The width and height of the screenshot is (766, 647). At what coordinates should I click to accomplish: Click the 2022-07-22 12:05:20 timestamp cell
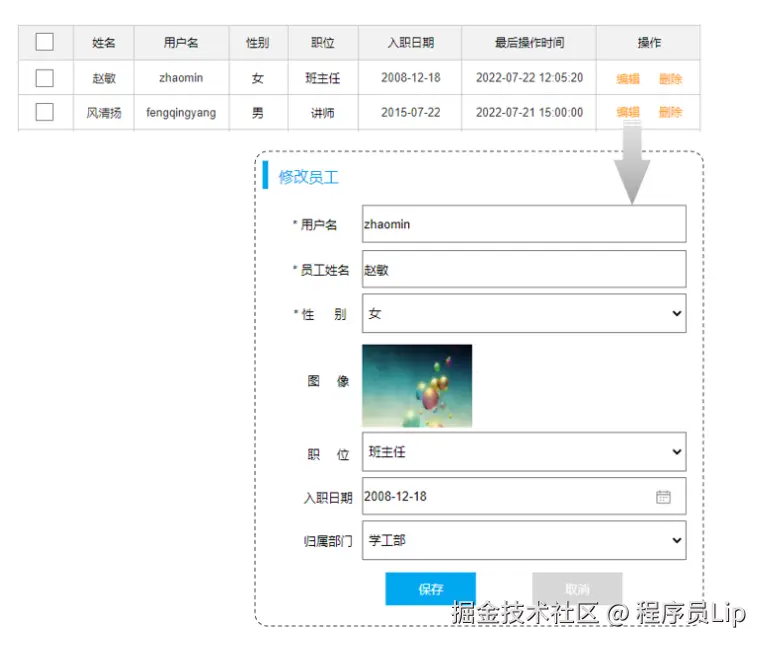[529, 78]
